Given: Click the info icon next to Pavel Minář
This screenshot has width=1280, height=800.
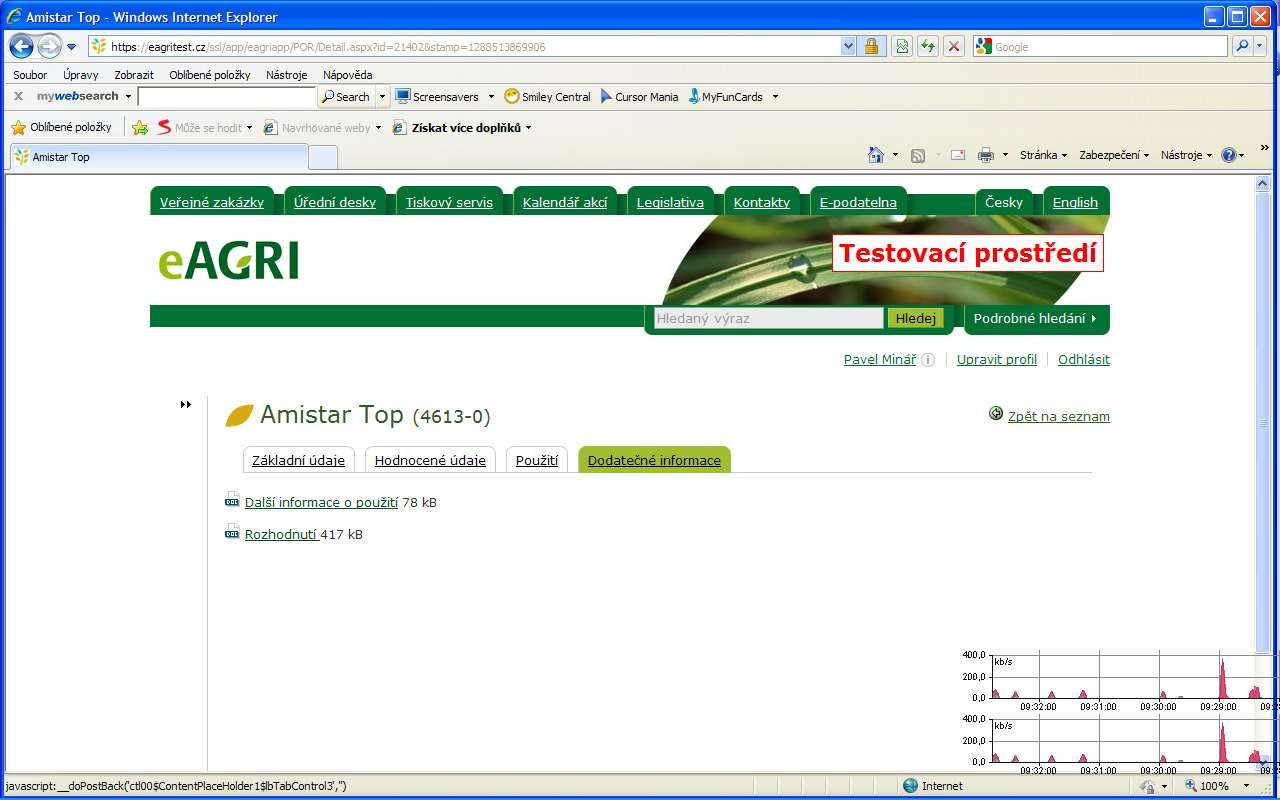Looking at the screenshot, I should (928, 360).
